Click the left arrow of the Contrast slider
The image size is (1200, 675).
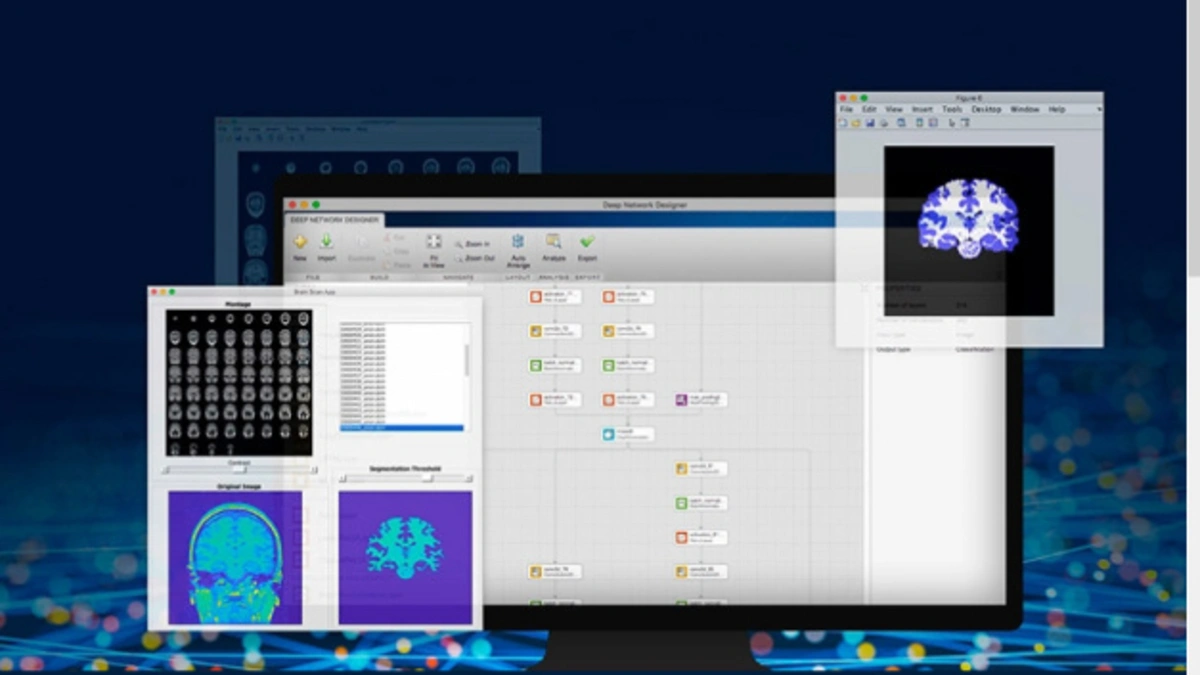pyautogui.click(x=166, y=469)
